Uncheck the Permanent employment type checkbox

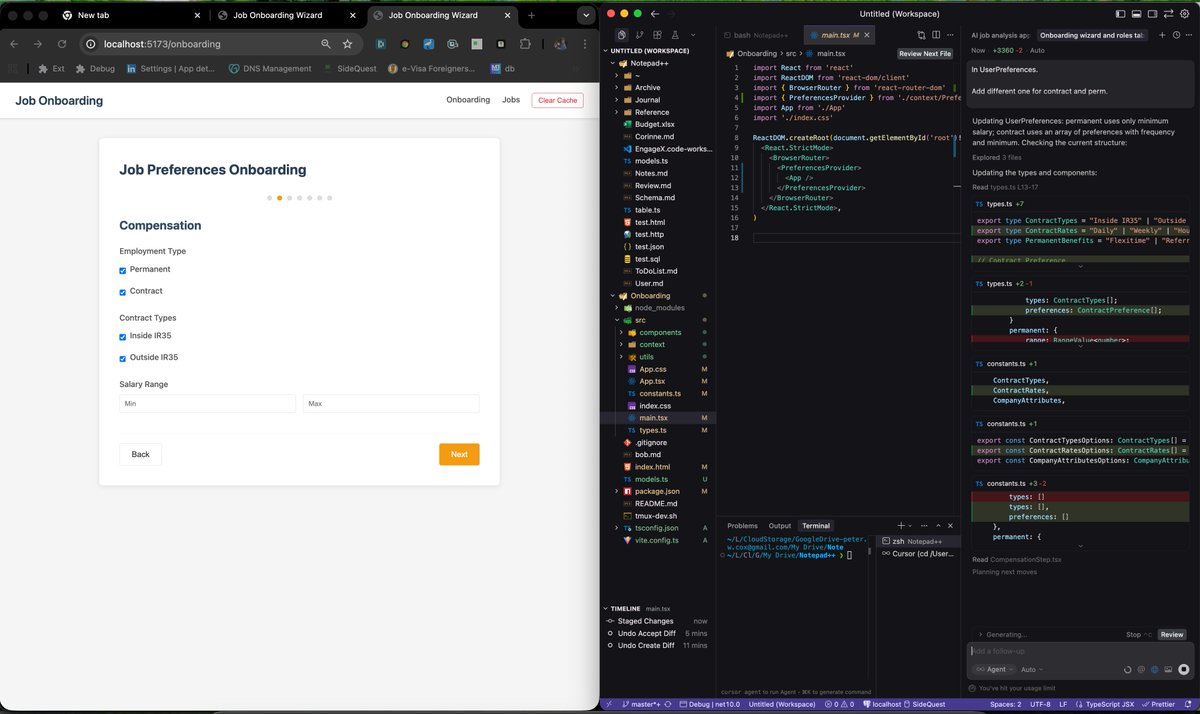coord(123,270)
